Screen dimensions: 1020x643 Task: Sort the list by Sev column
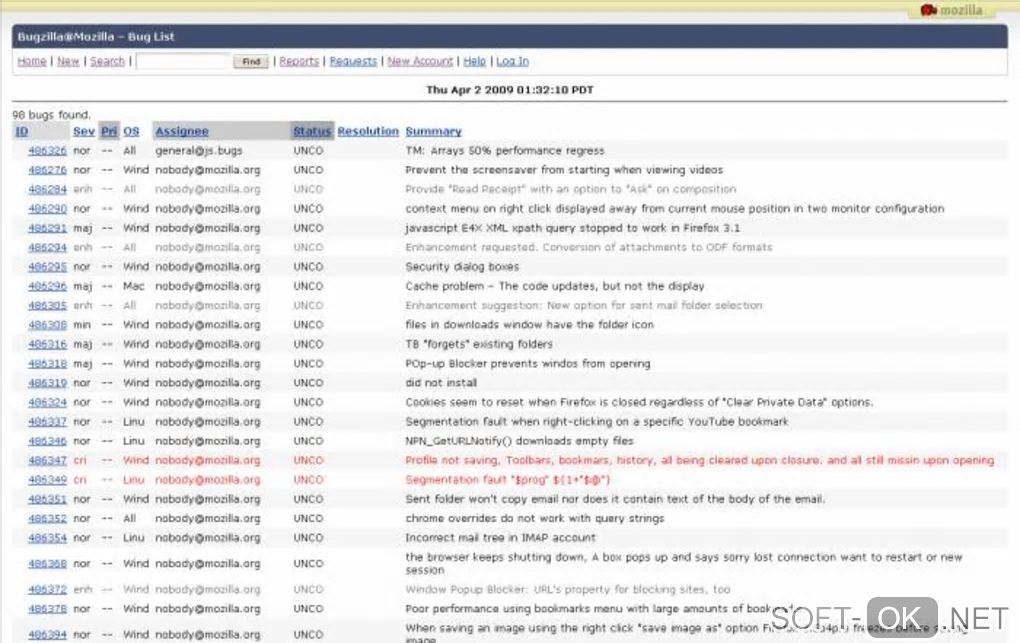pos(84,131)
